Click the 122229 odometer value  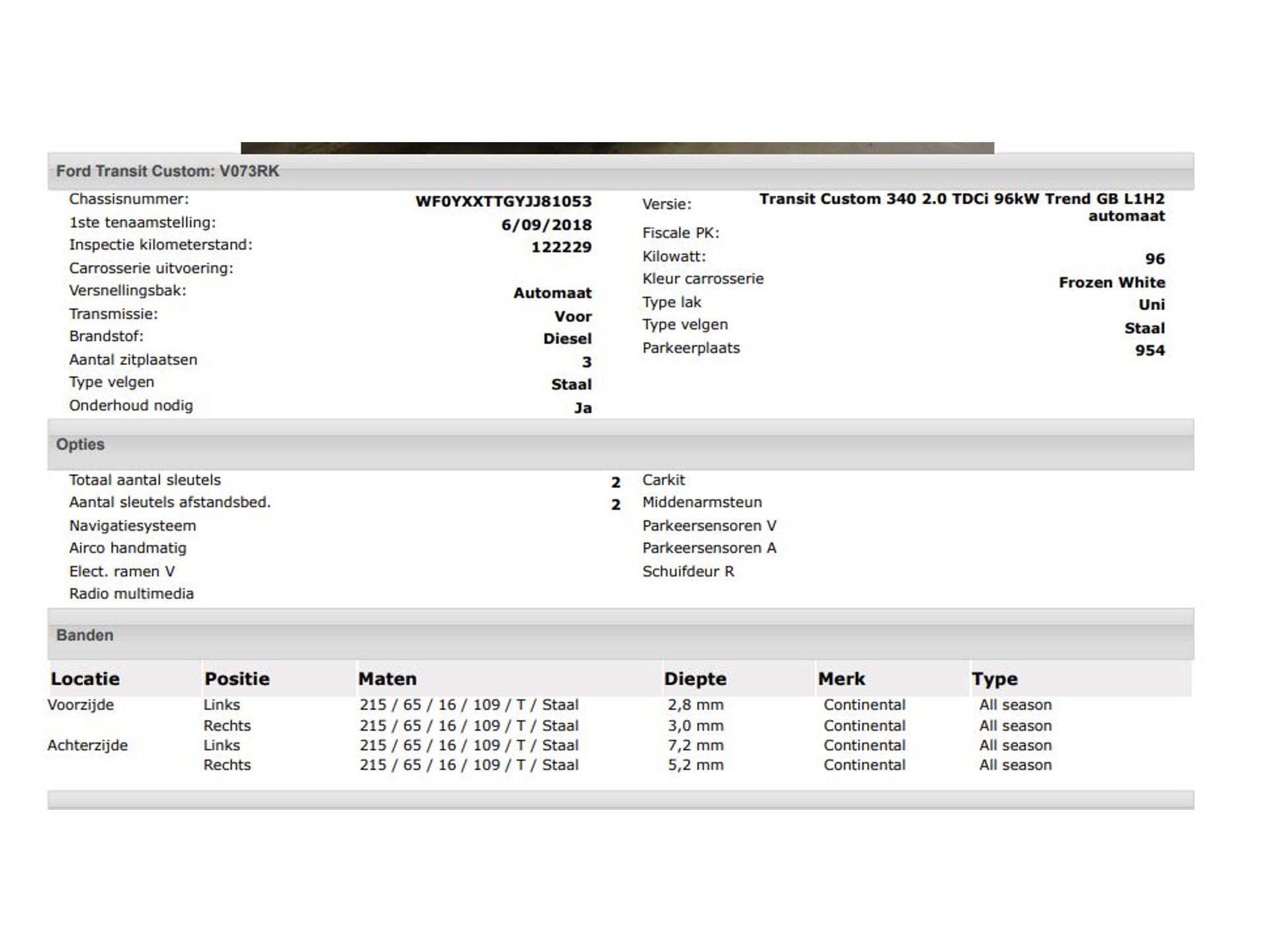(x=561, y=247)
